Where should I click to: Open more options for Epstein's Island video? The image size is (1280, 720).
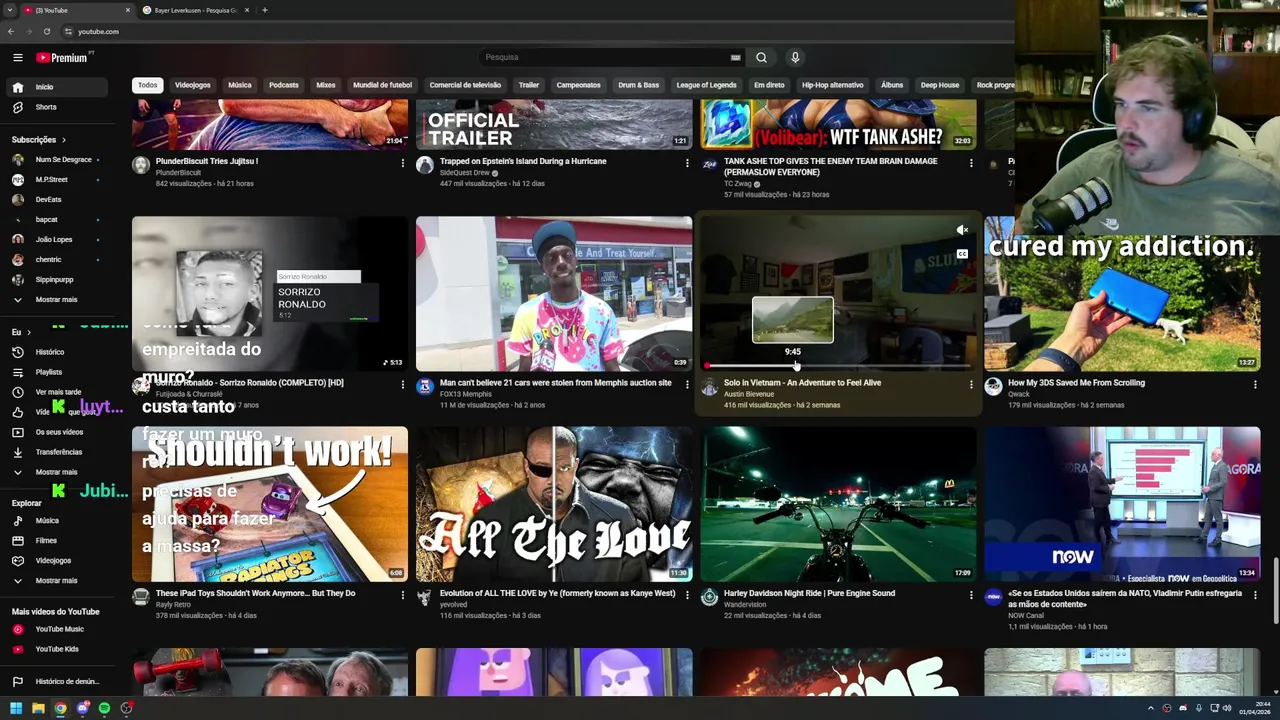tap(687, 163)
